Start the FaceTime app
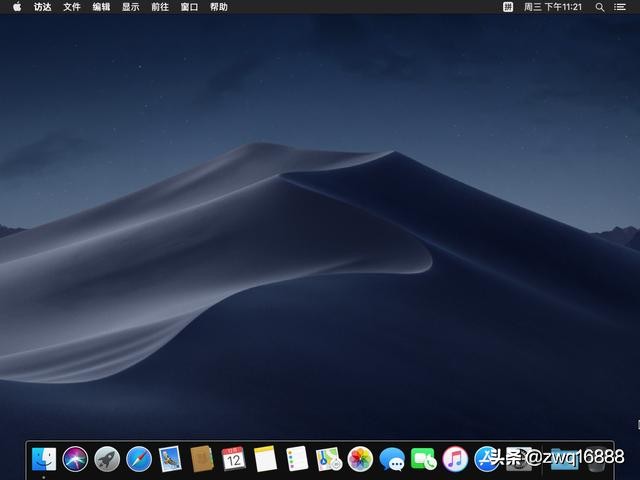 pos(423,459)
